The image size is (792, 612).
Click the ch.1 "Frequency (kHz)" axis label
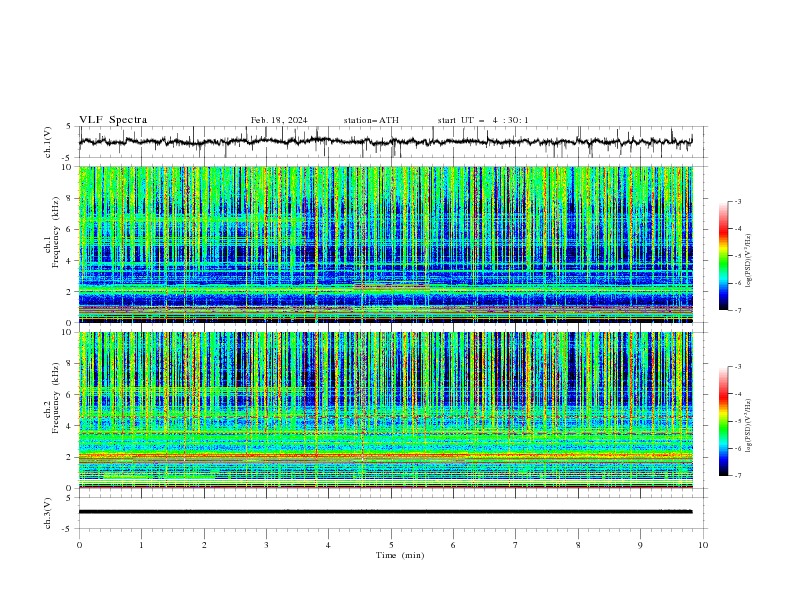56,232
